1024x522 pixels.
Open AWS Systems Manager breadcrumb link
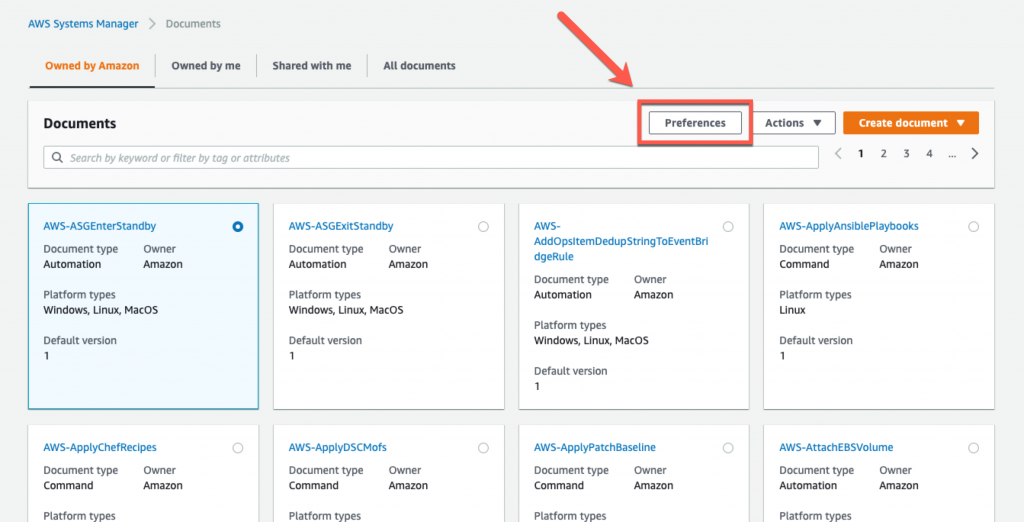point(83,24)
